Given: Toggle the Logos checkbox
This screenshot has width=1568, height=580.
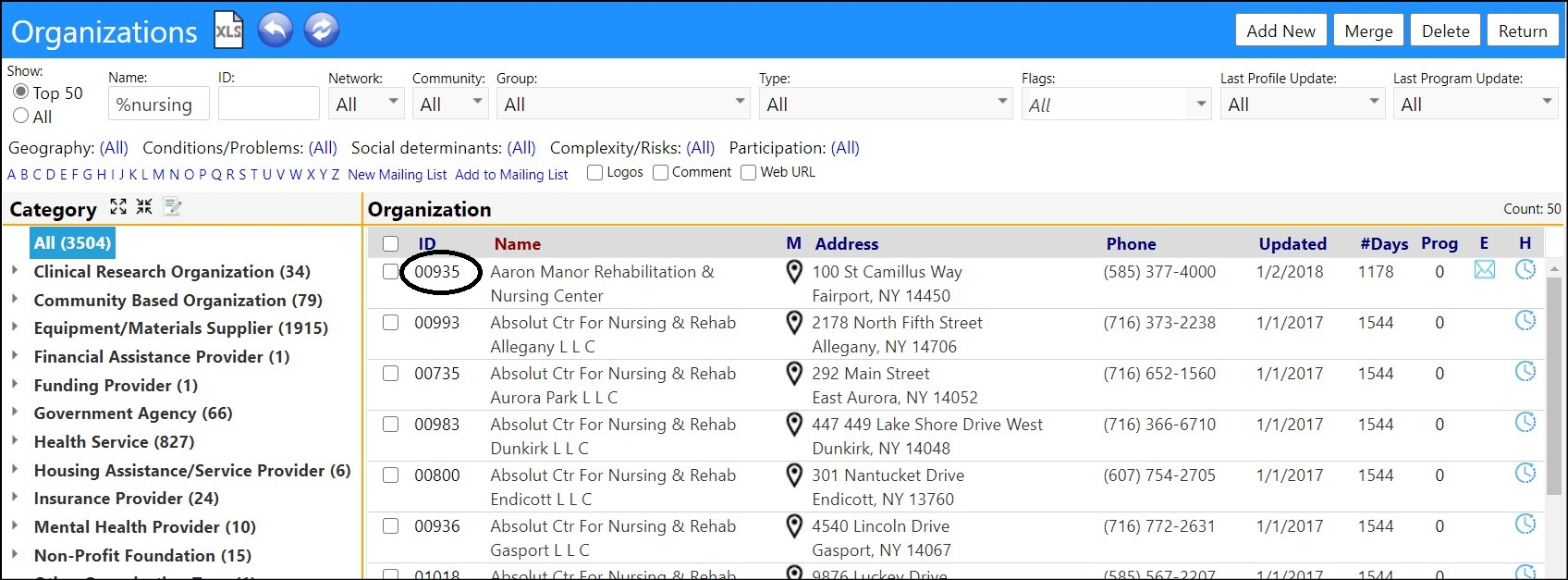Looking at the screenshot, I should tap(595, 172).
